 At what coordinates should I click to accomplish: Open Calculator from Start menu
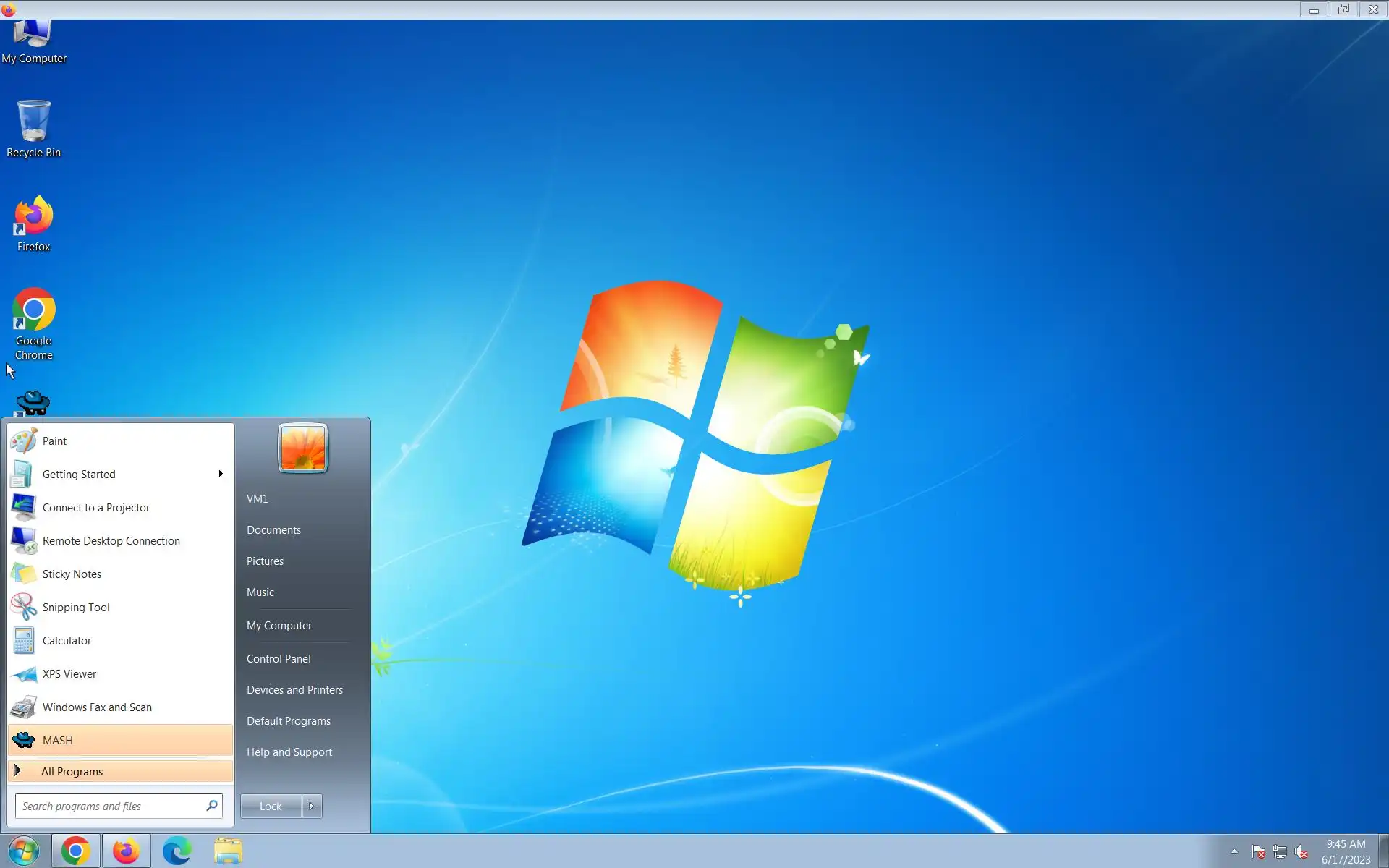coord(67,641)
